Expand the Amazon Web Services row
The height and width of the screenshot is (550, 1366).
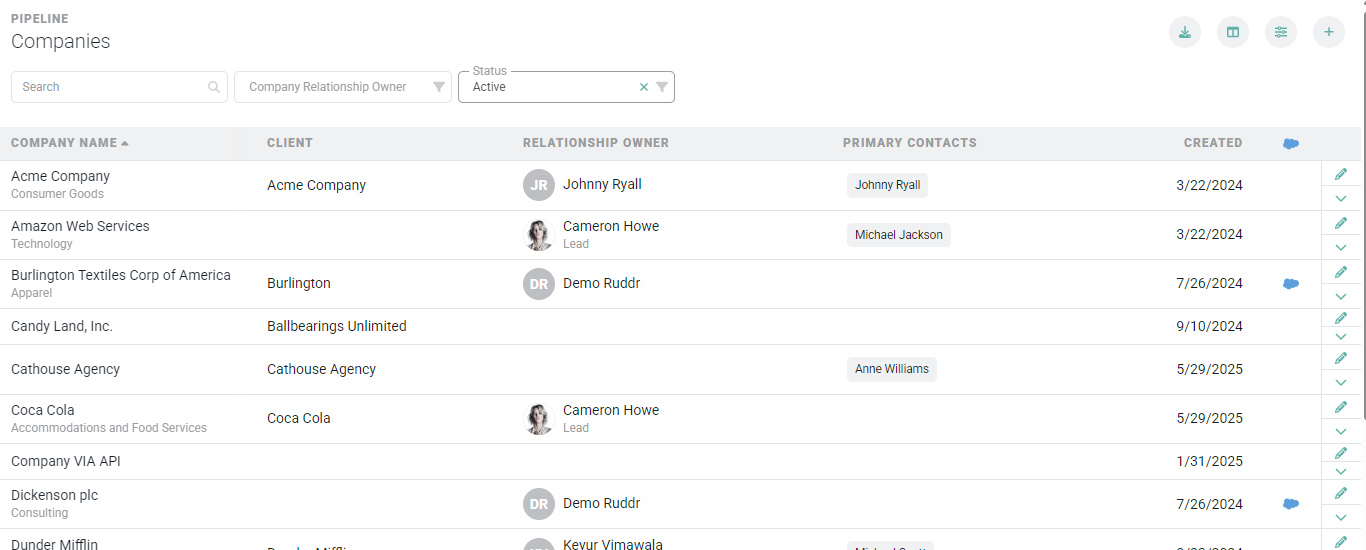(x=1341, y=247)
